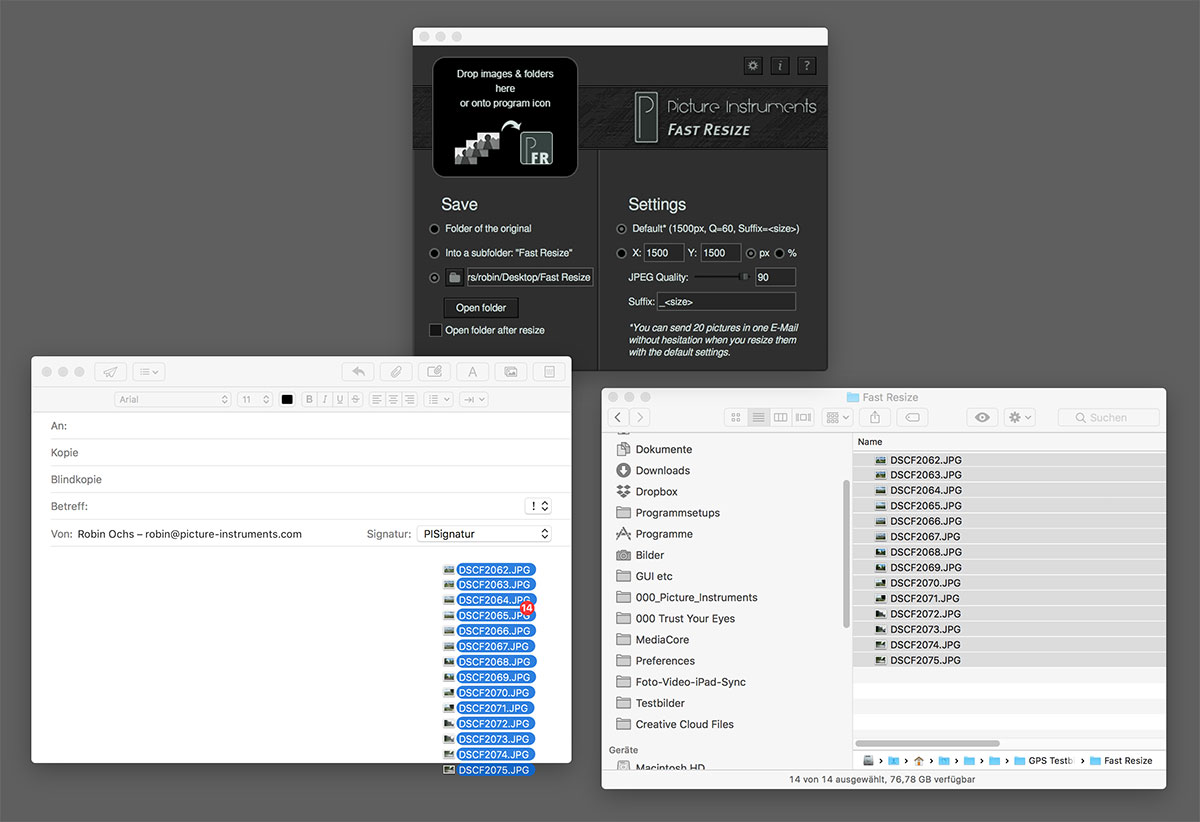The height and width of the screenshot is (822, 1200).
Task: Align text left in Mail format bar
Action: coord(377,399)
